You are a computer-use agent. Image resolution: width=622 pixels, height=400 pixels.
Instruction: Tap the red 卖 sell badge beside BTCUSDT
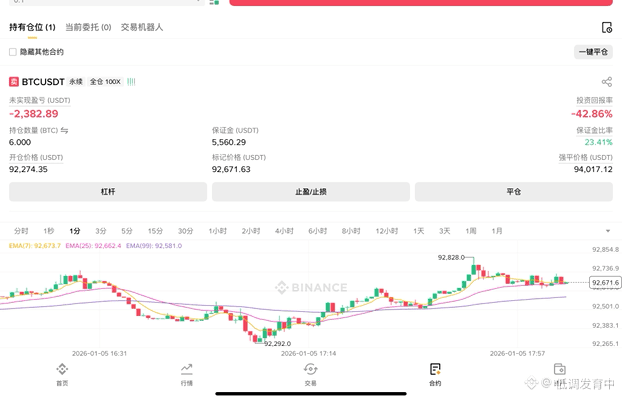click(14, 82)
